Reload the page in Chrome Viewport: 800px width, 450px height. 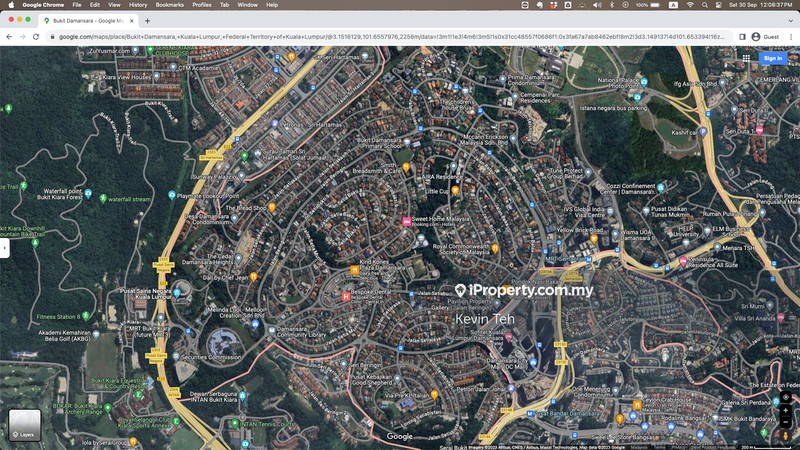(39, 37)
